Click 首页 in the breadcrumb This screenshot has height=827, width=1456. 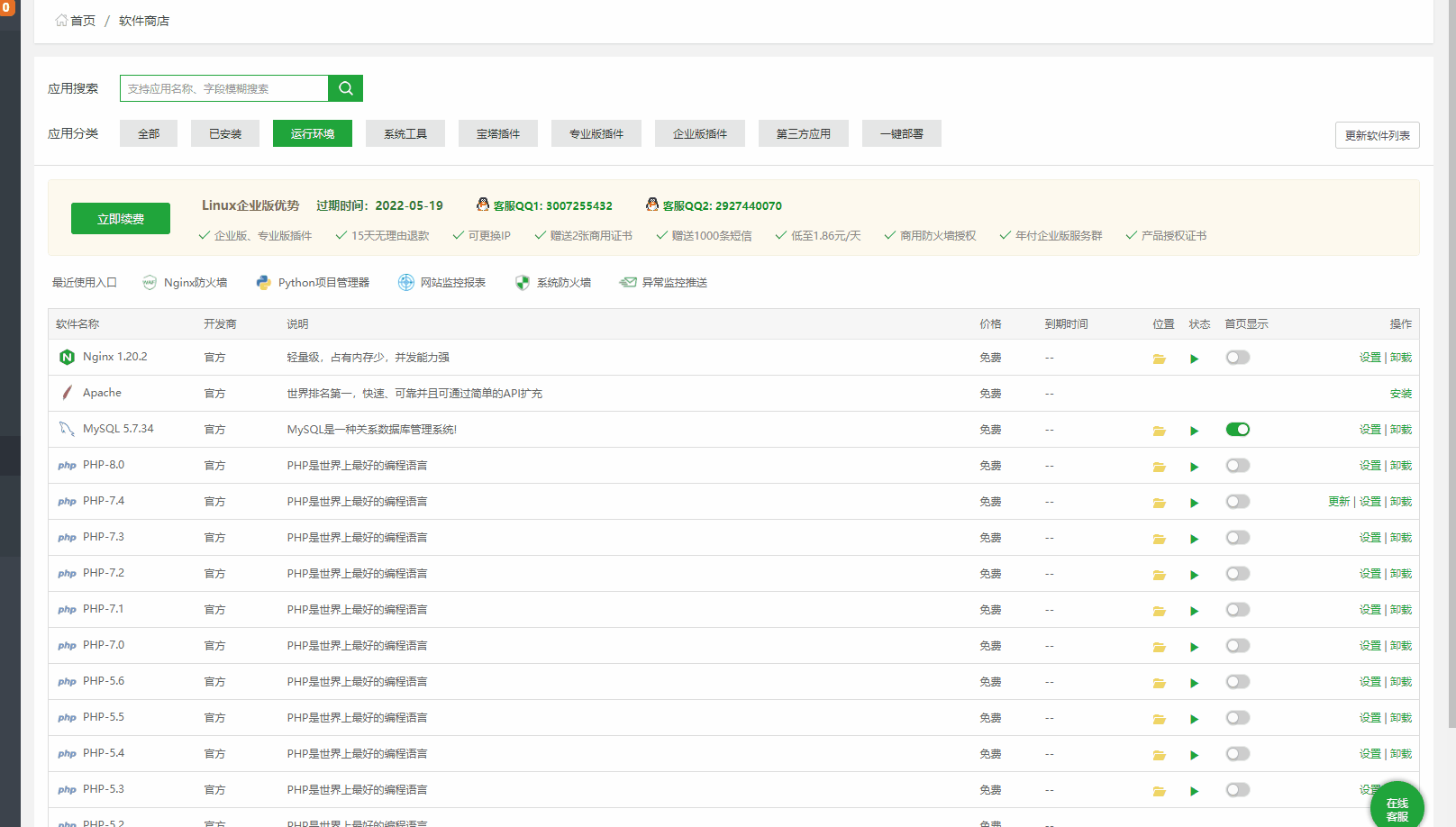[x=83, y=20]
